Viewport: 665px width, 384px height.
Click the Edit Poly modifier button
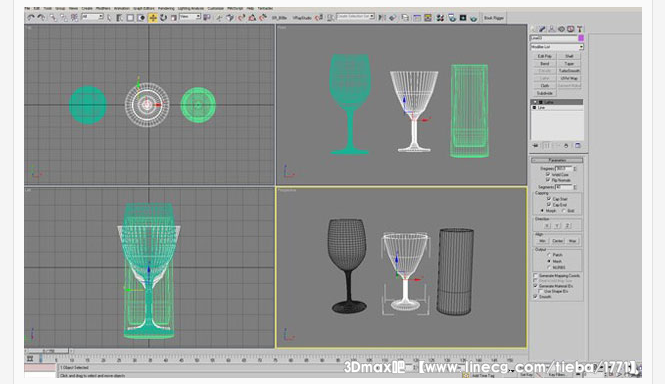[545, 56]
